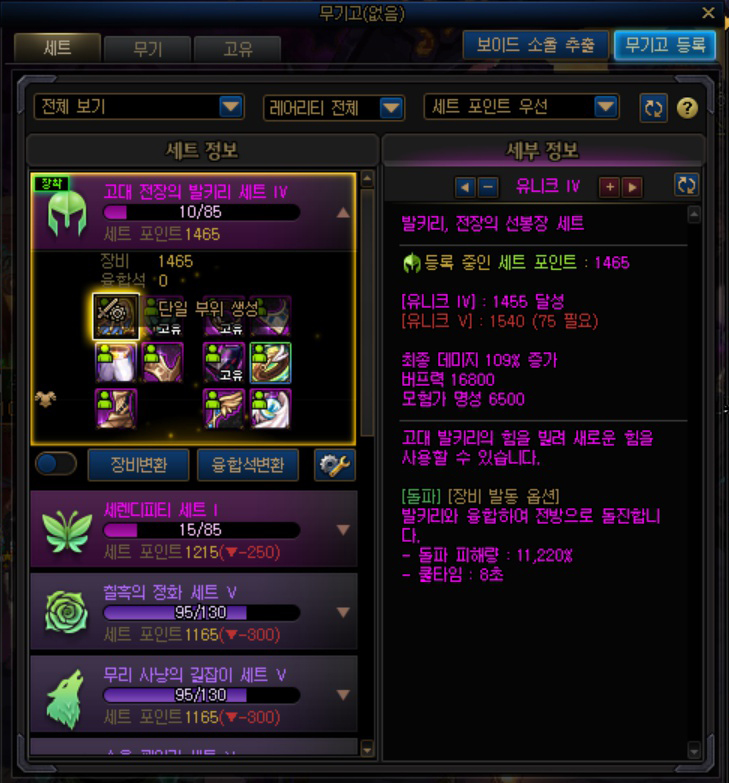Switch to the 고유 tab
The image size is (729, 783).
[237, 49]
